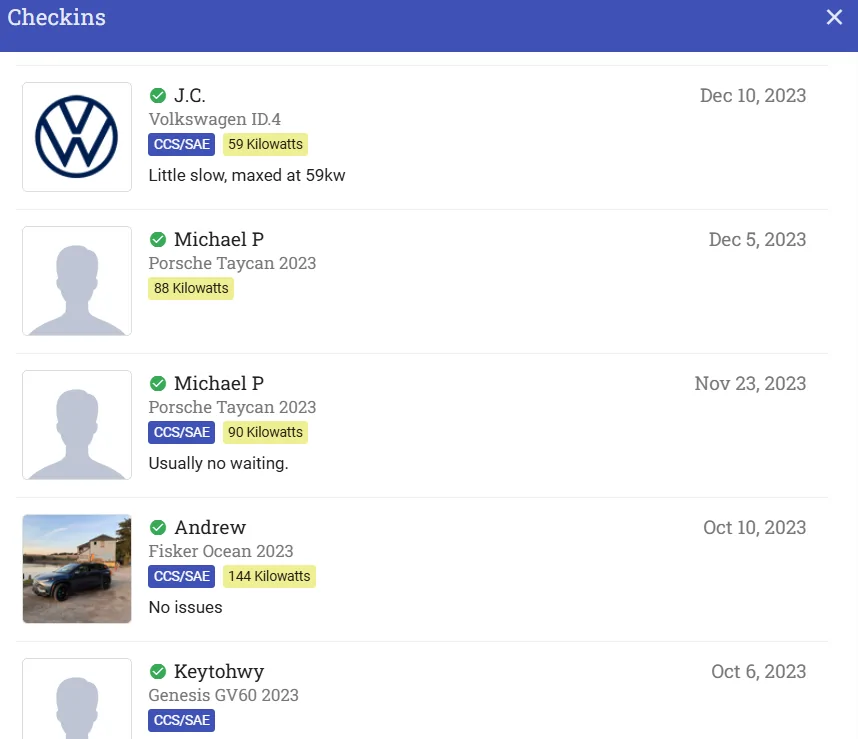This screenshot has width=858, height=739.
Task: Click green check icon beside J.C.
Action: tap(158, 96)
